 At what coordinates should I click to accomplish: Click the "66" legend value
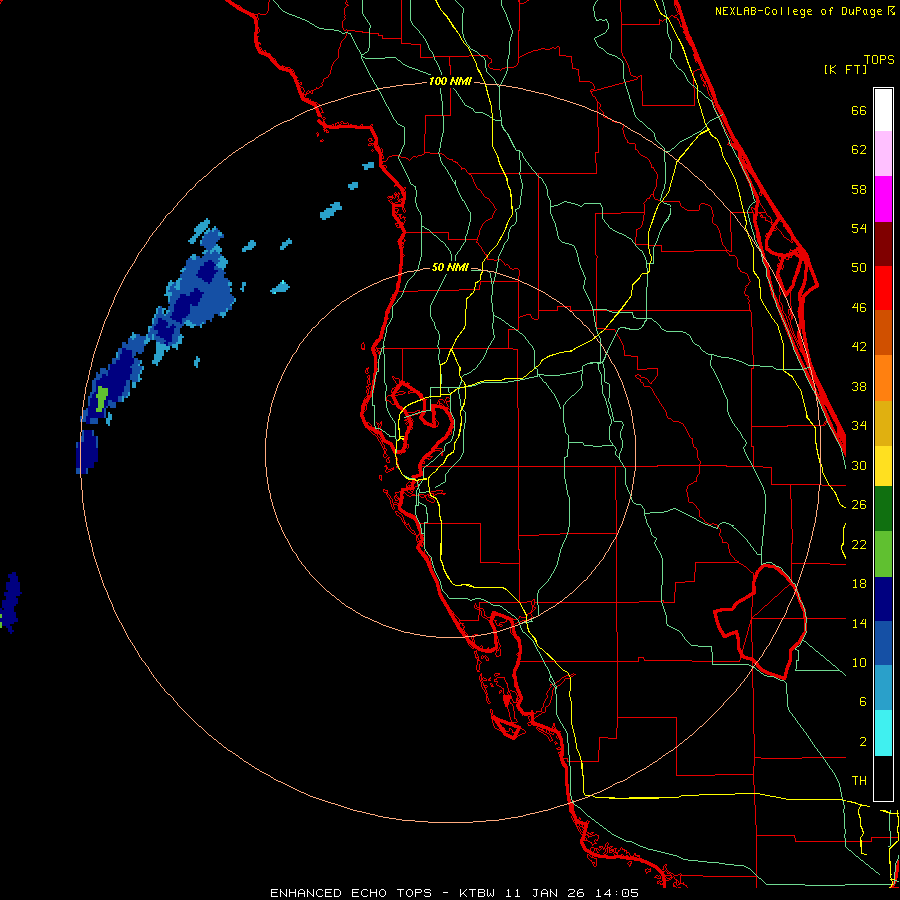click(859, 110)
